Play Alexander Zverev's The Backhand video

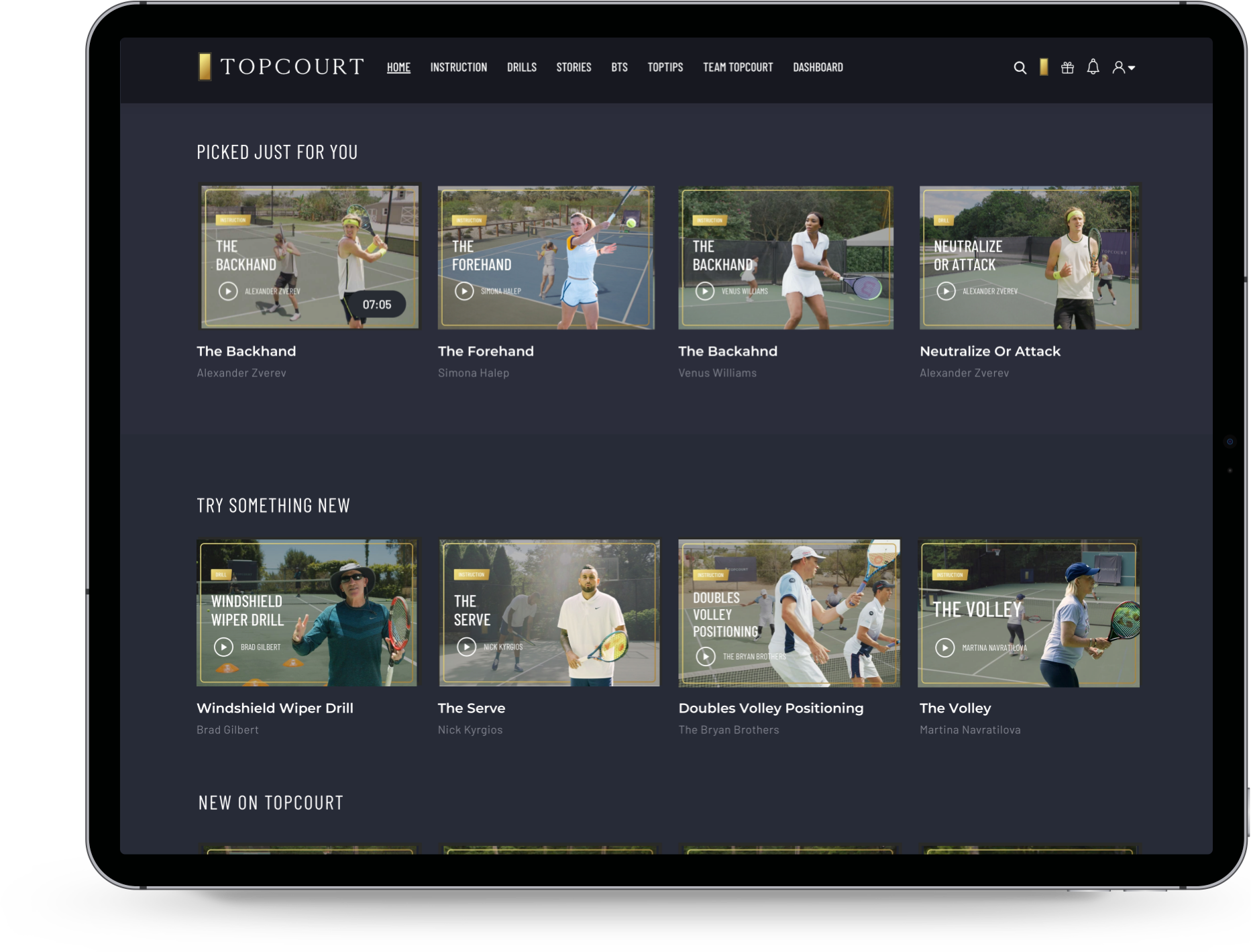[228, 291]
